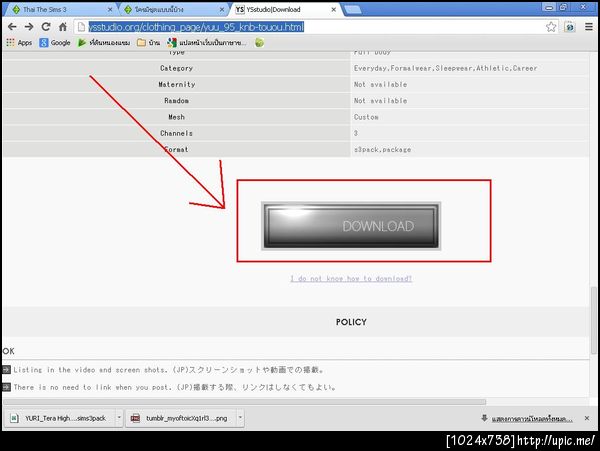Open the Chrome hamburger menu
The height and width of the screenshot is (451, 600).
point(589,26)
